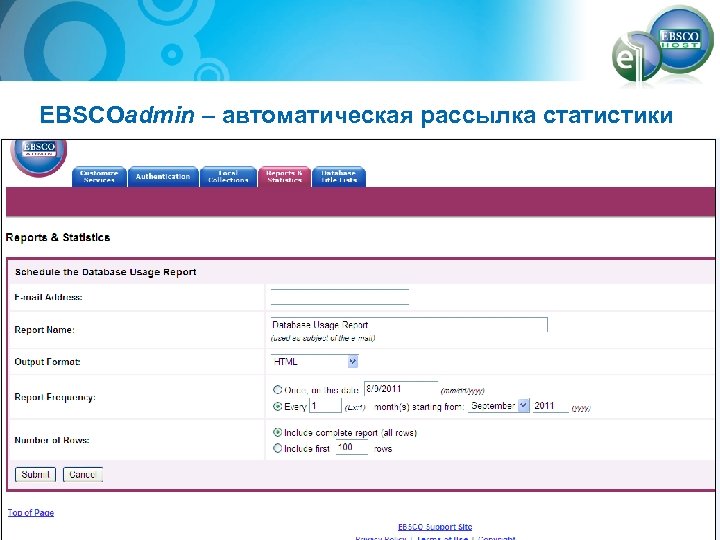Click the starting year field 2011

[x=551, y=406]
